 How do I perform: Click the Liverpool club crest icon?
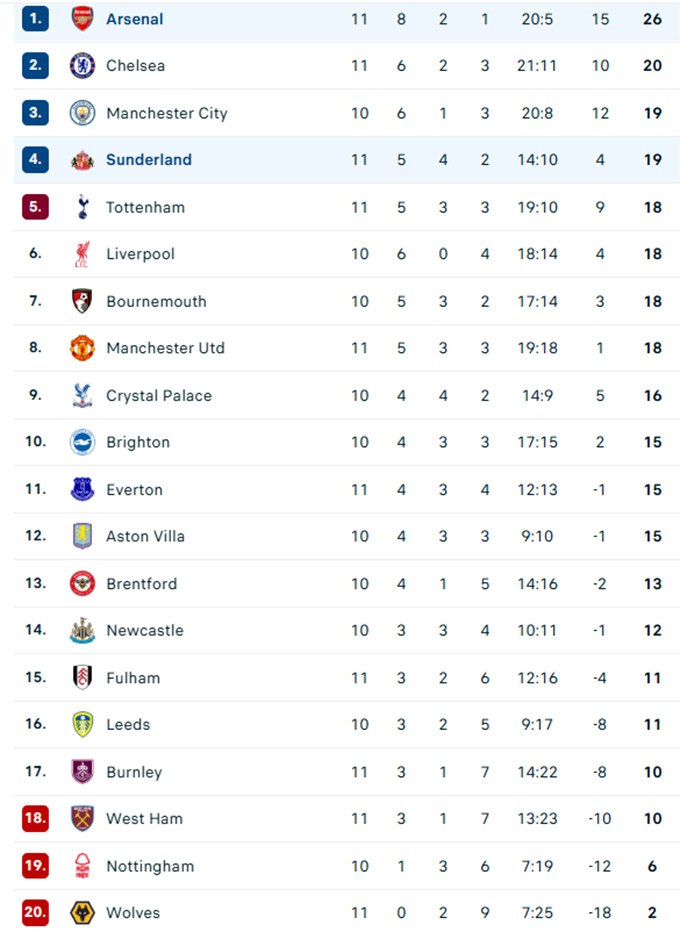pyautogui.click(x=82, y=254)
